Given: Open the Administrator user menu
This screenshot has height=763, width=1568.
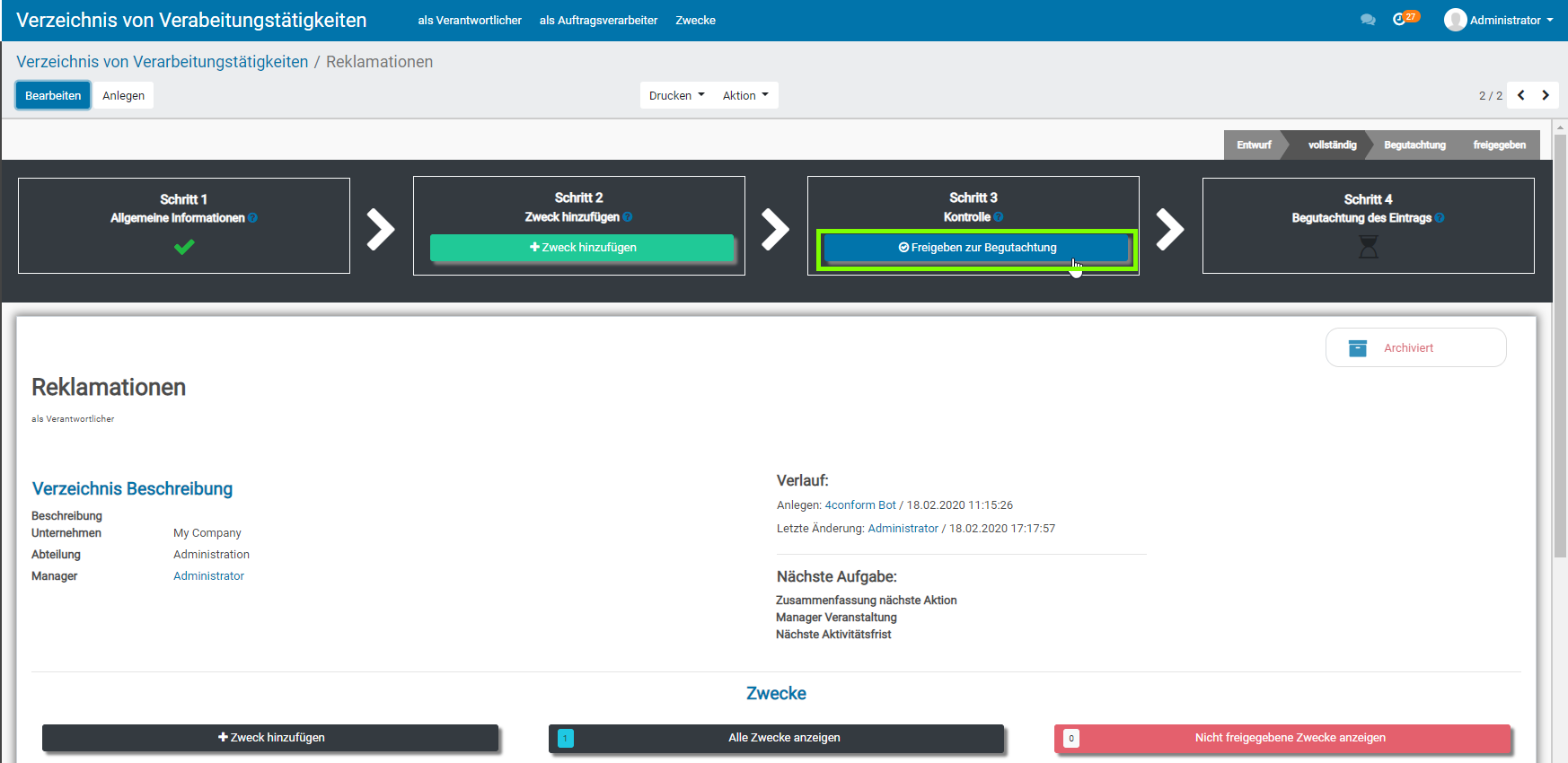Looking at the screenshot, I should [x=1499, y=20].
